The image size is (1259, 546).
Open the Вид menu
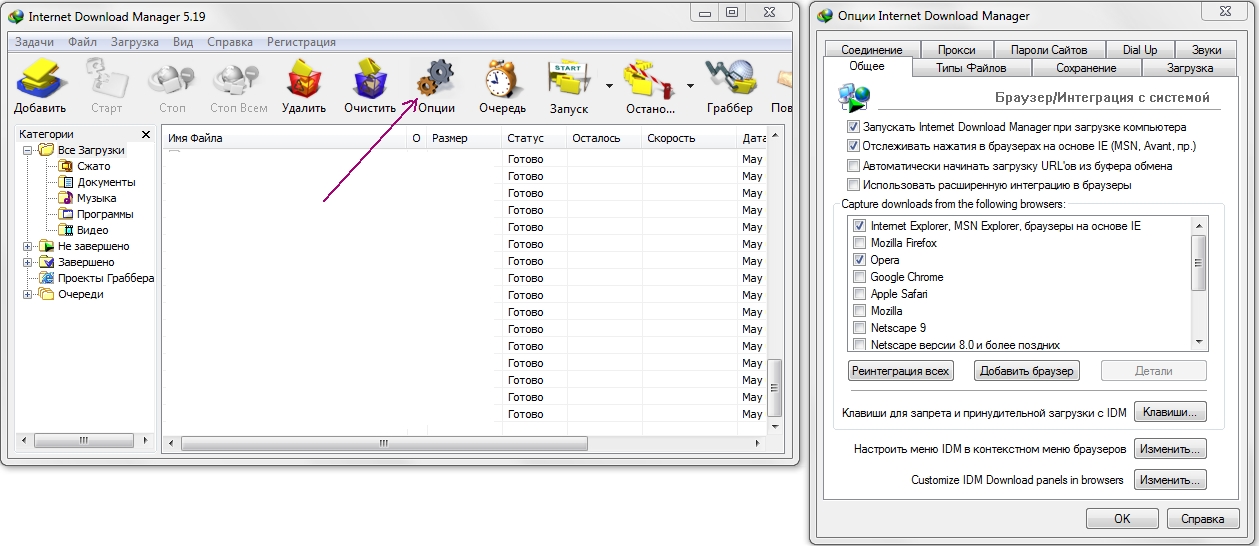click(x=183, y=42)
